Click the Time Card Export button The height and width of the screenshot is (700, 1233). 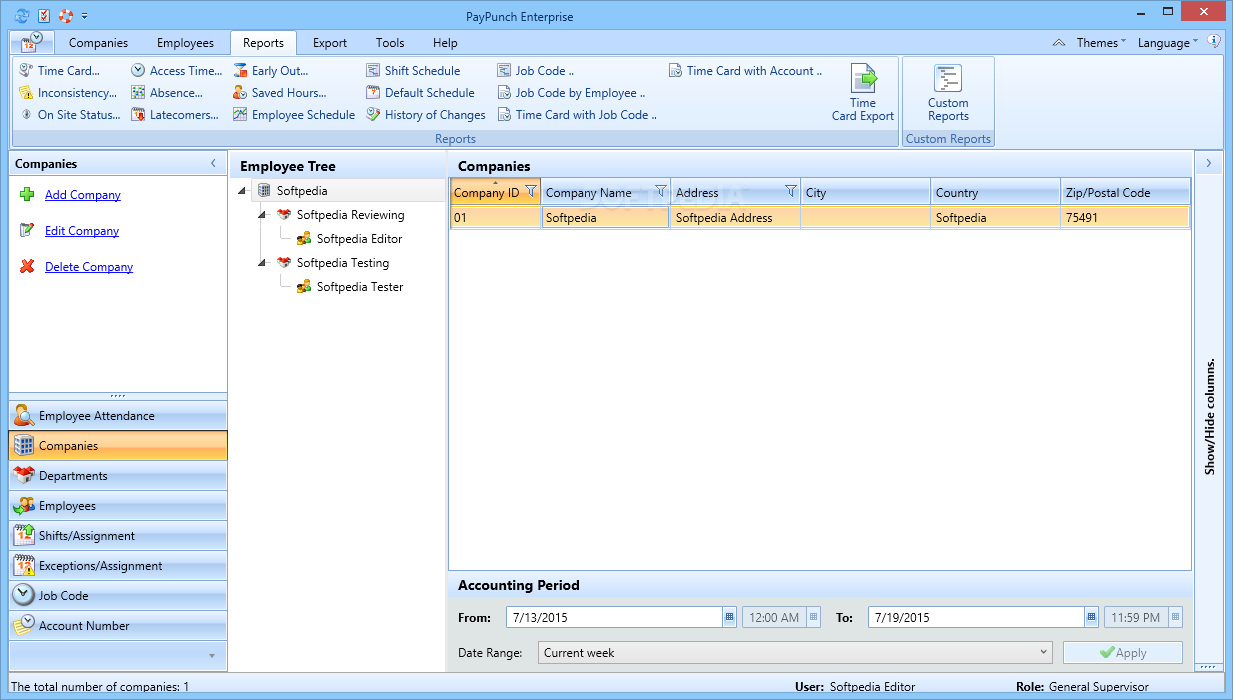click(863, 93)
